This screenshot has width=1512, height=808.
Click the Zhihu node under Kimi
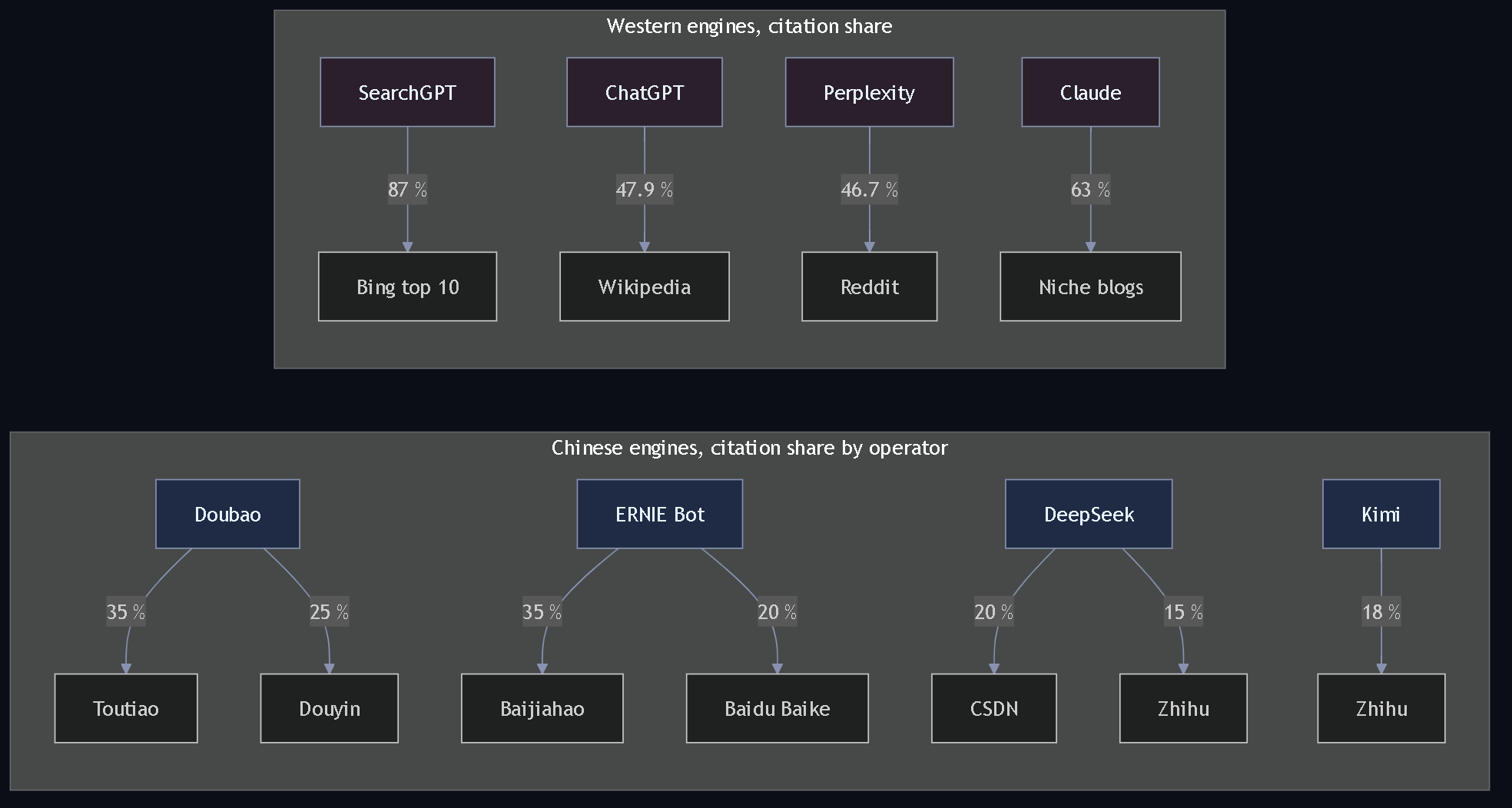click(x=1381, y=708)
